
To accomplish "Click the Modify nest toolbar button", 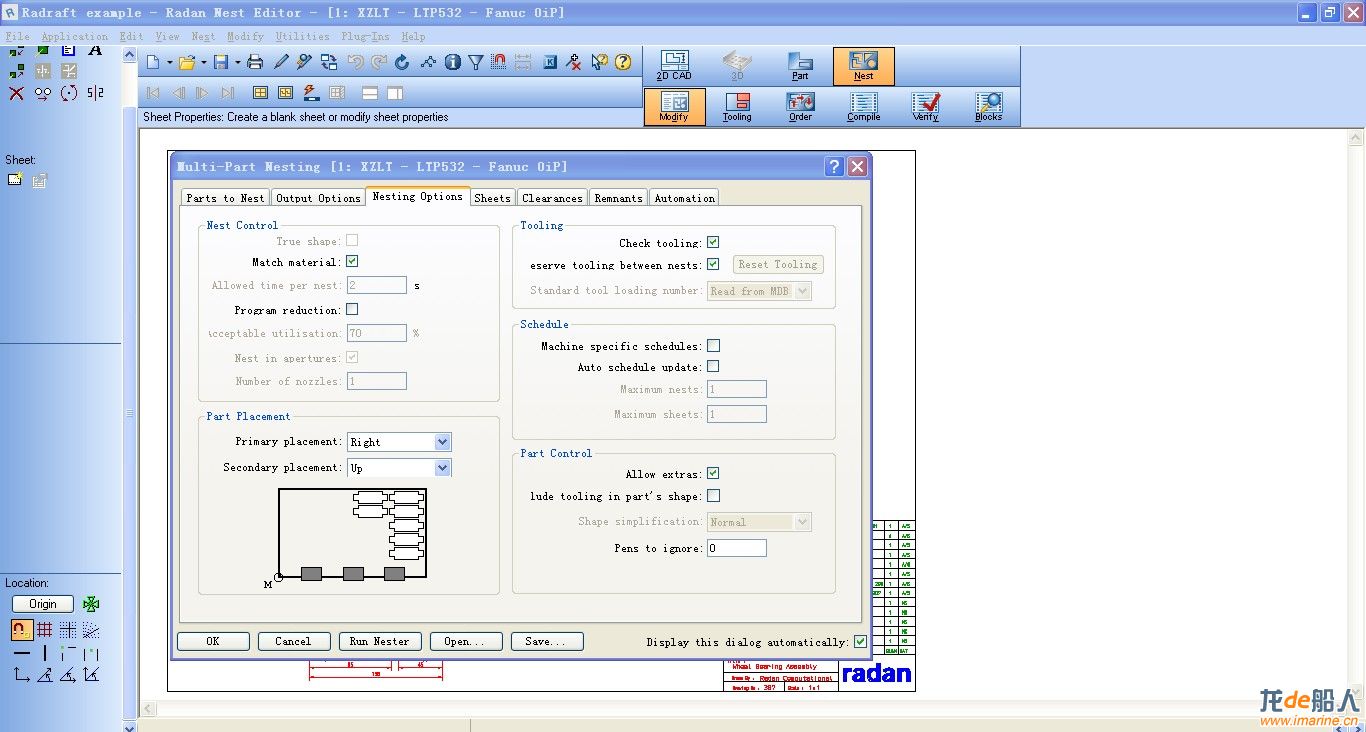I will [674, 106].
